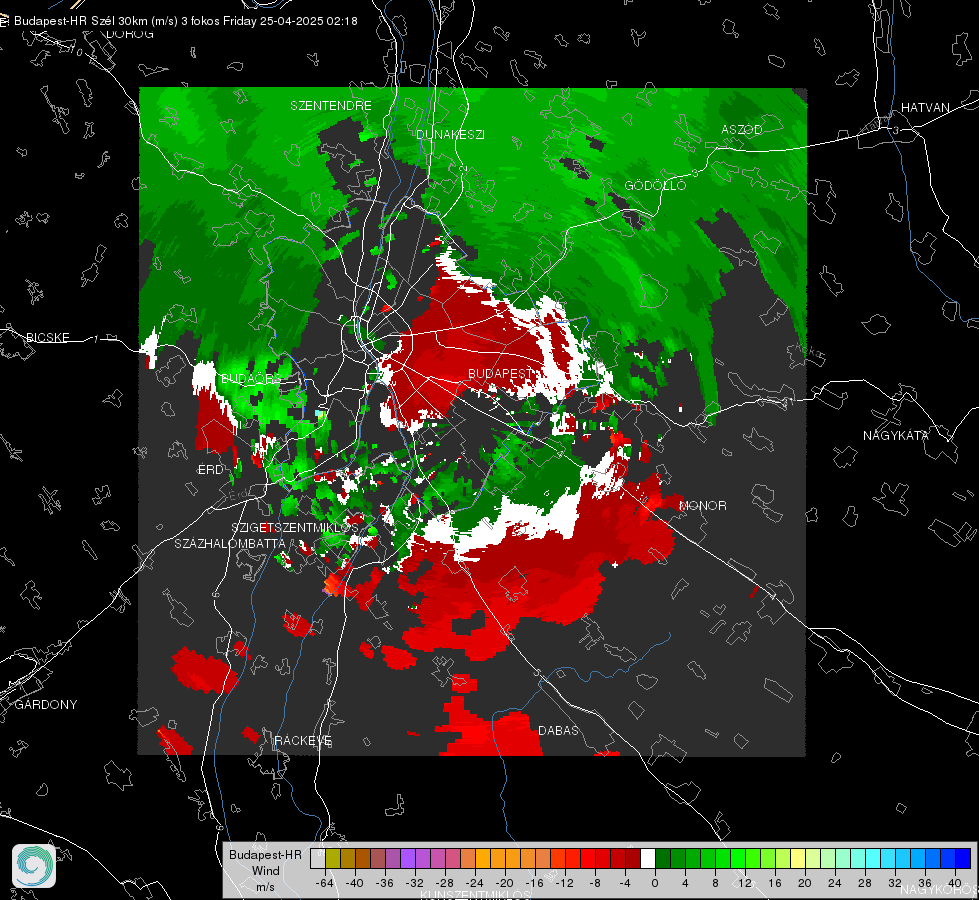This screenshot has width=979, height=900.
Task: Click the DUNAKESZI city label
Action: (450, 134)
